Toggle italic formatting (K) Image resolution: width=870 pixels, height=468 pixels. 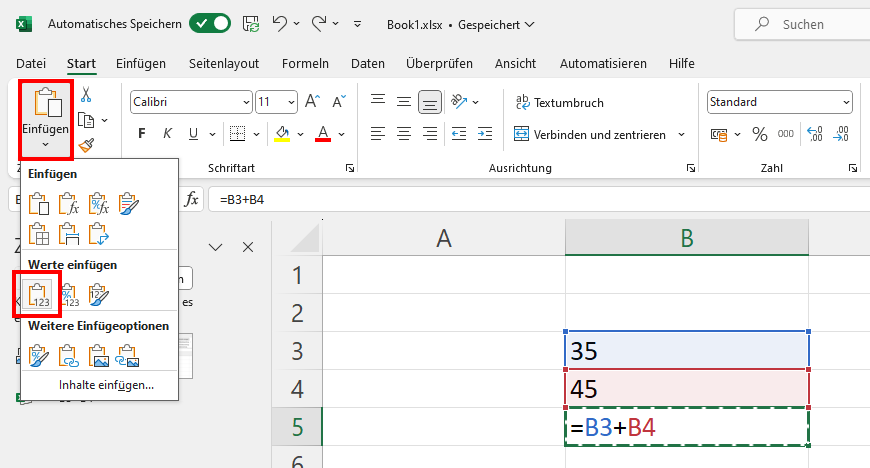167,134
